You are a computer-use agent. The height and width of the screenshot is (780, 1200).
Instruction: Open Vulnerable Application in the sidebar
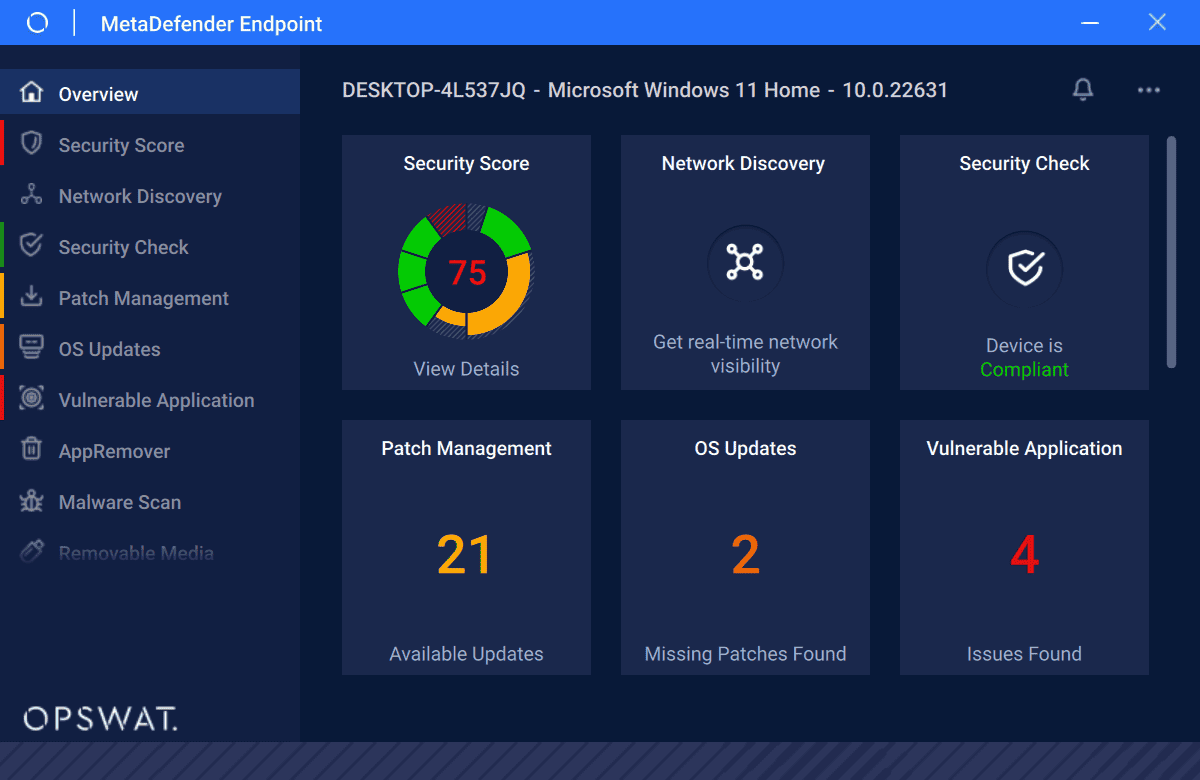coord(150,399)
